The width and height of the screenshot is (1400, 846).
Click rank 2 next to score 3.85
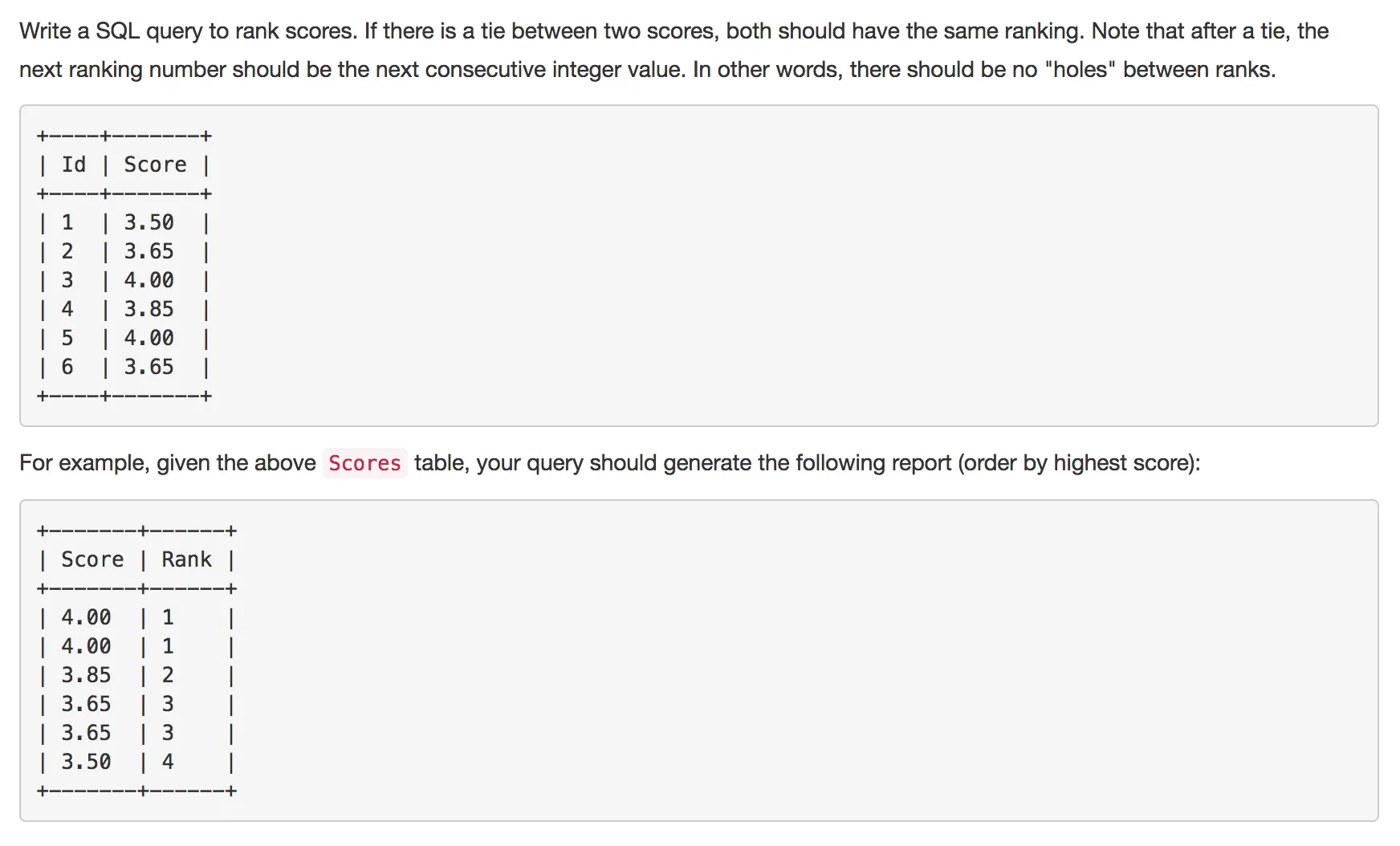168,675
